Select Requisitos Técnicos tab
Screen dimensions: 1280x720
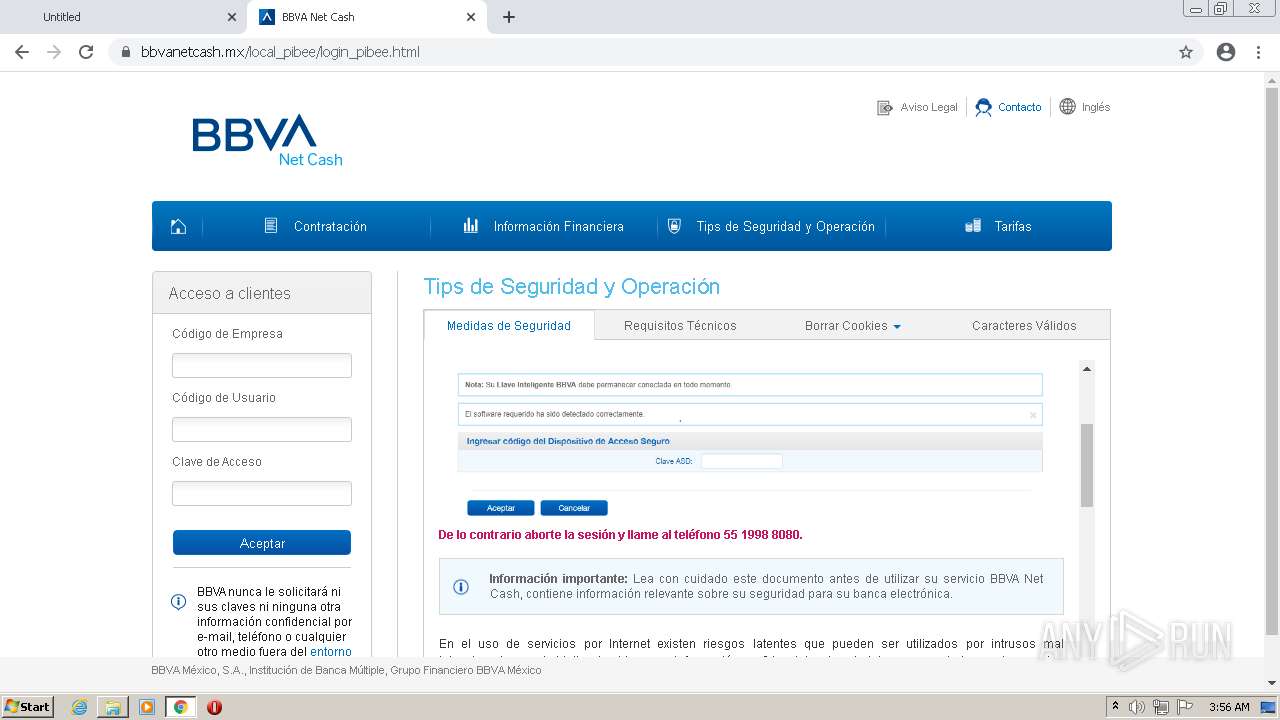[x=680, y=326]
